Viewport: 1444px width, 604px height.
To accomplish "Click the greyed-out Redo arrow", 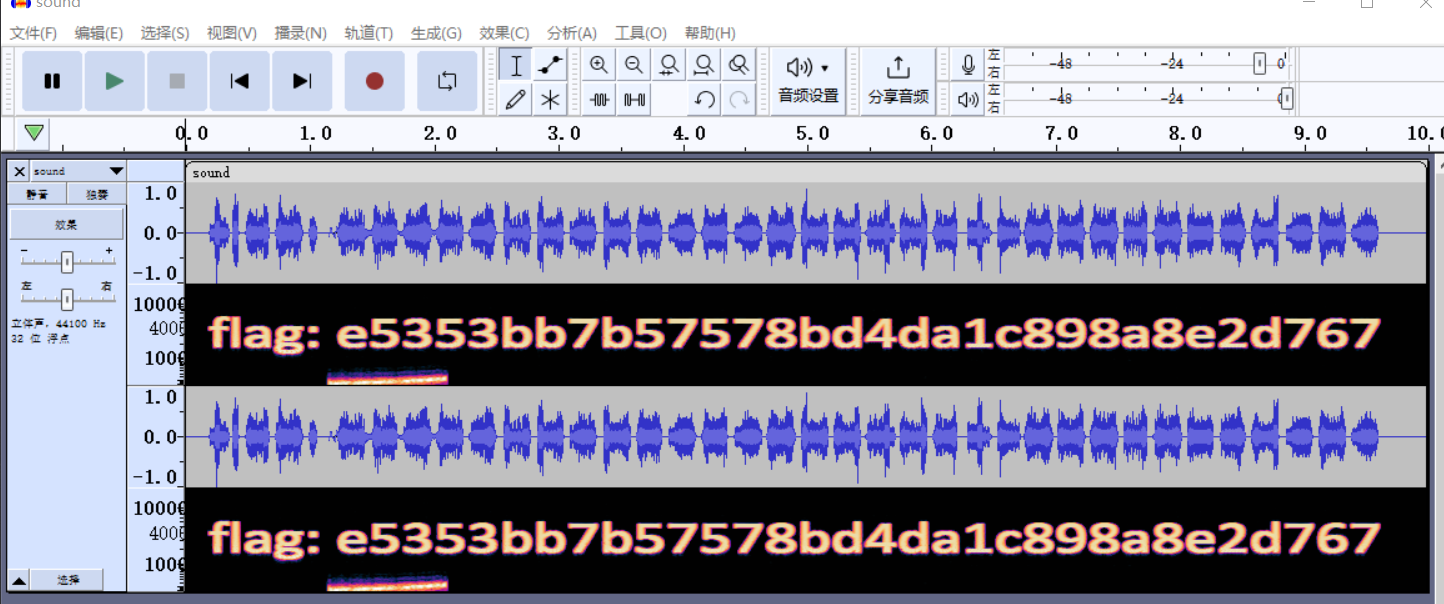I will (738, 99).
